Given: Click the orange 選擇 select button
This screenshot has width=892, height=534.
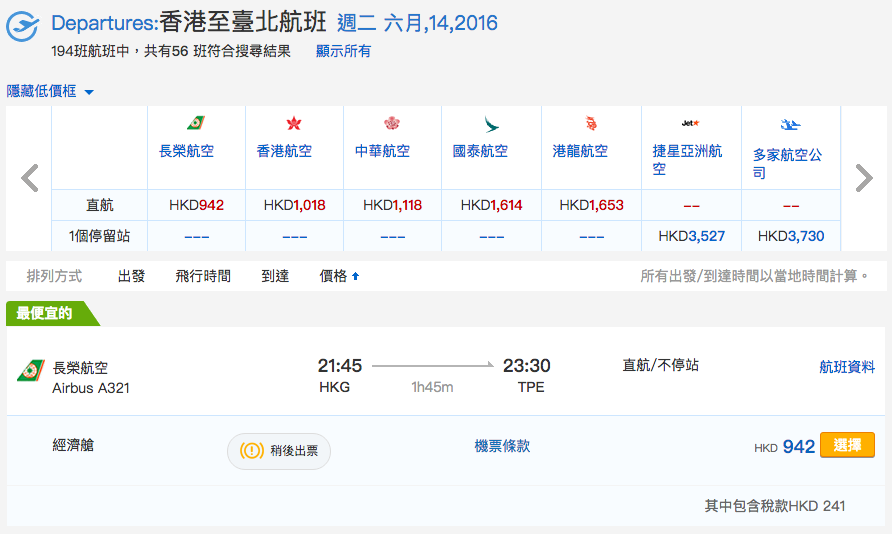Looking at the screenshot, I should [847, 445].
